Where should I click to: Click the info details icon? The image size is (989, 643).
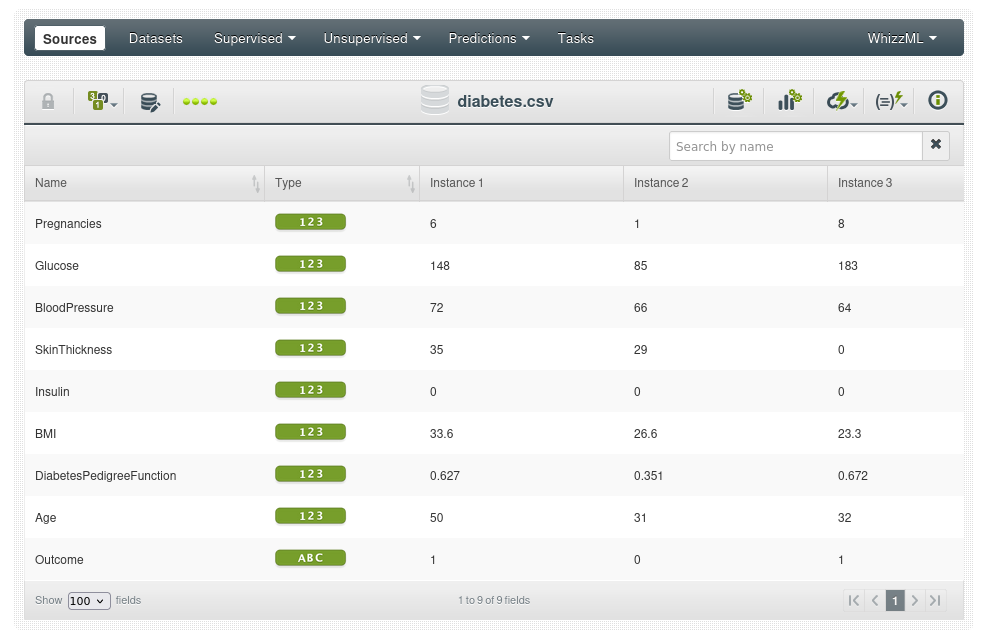pyautogui.click(x=937, y=101)
